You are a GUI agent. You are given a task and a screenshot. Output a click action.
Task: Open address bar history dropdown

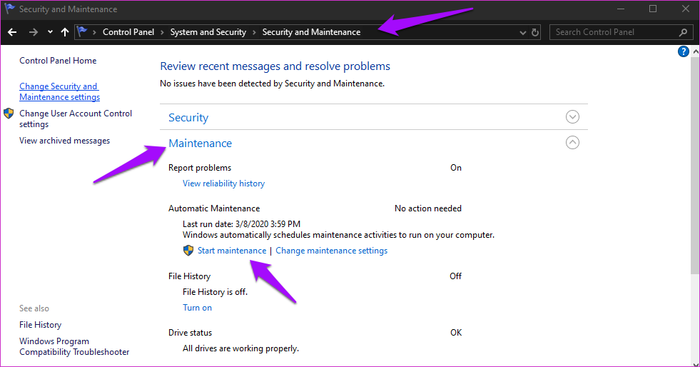523,33
